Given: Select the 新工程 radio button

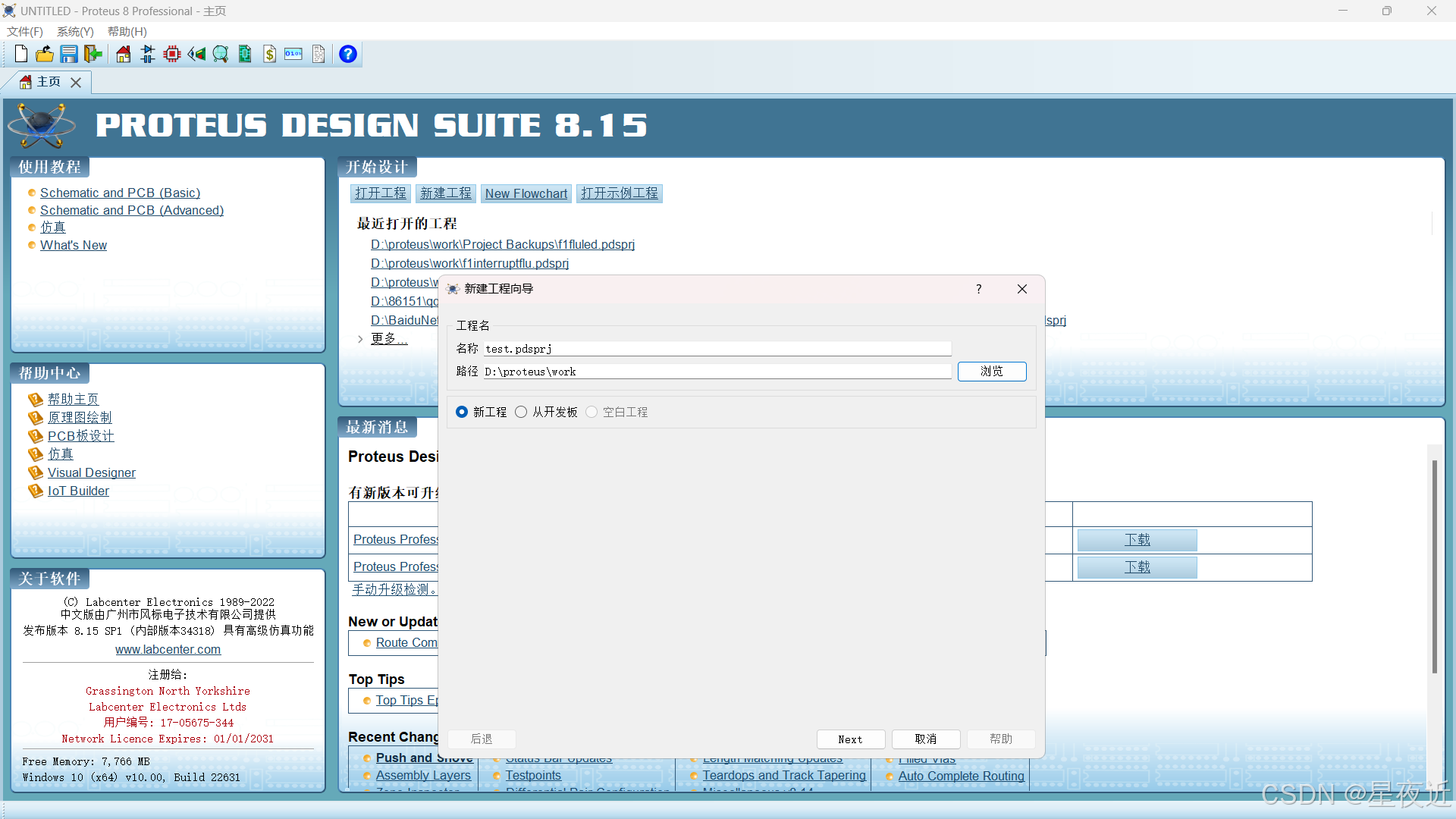Looking at the screenshot, I should [x=462, y=412].
